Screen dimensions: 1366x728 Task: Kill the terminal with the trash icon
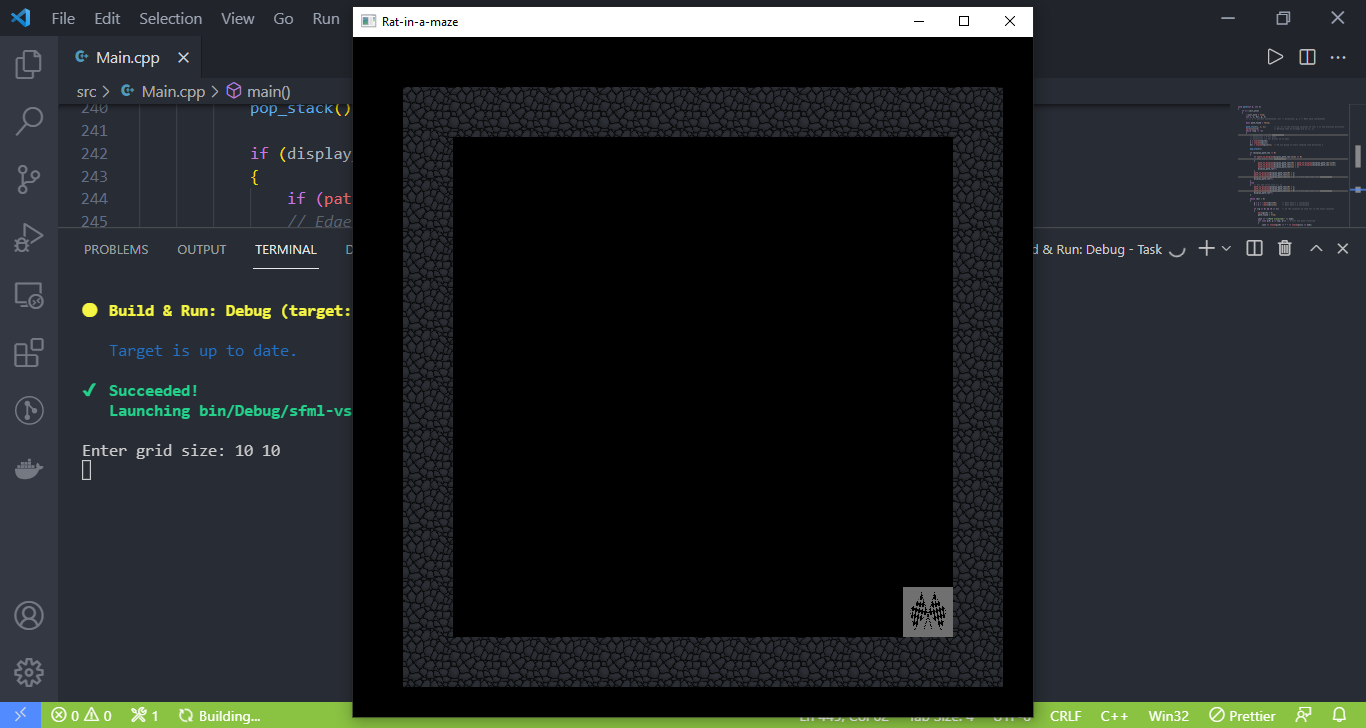click(x=1284, y=248)
